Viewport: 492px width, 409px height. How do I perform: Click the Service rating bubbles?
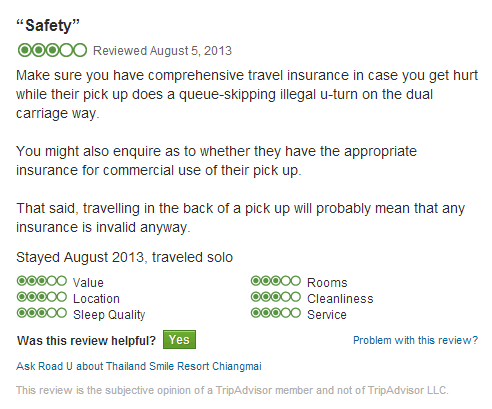coord(276,313)
